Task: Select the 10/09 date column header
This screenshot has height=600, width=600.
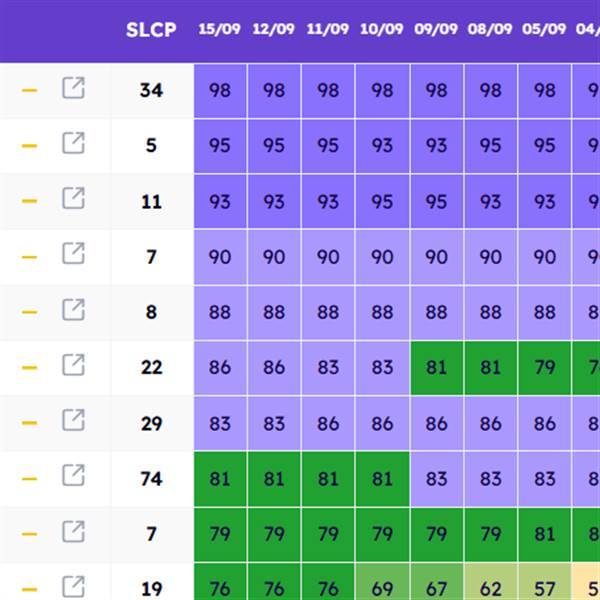Action: pyautogui.click(x=382, y=29)
